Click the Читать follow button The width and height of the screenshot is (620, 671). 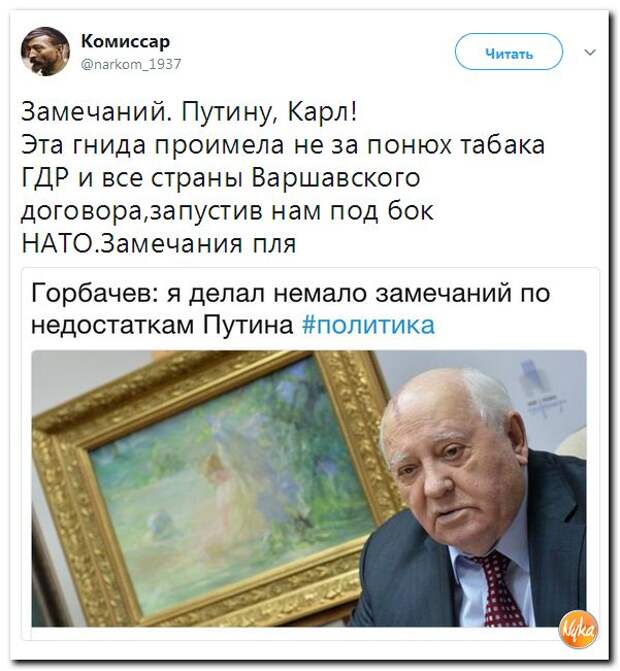tap(508, 52)
